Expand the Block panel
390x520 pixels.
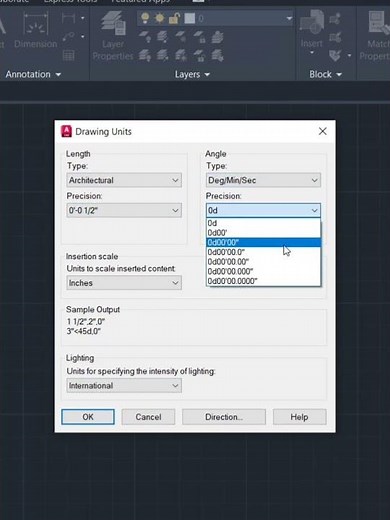click(x=325, y=74)
